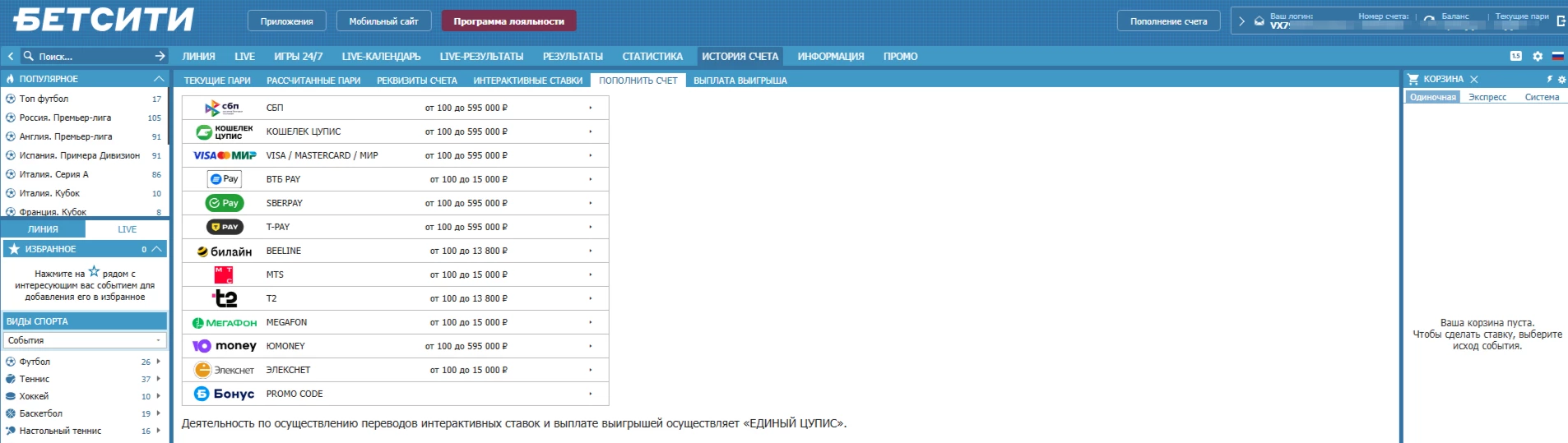Image resolution: width=1568 pixels, height=443 pixels.
Task: Open the LIVE-КАЛЕНДАРЬ menu item
Action: pos(381,56)
